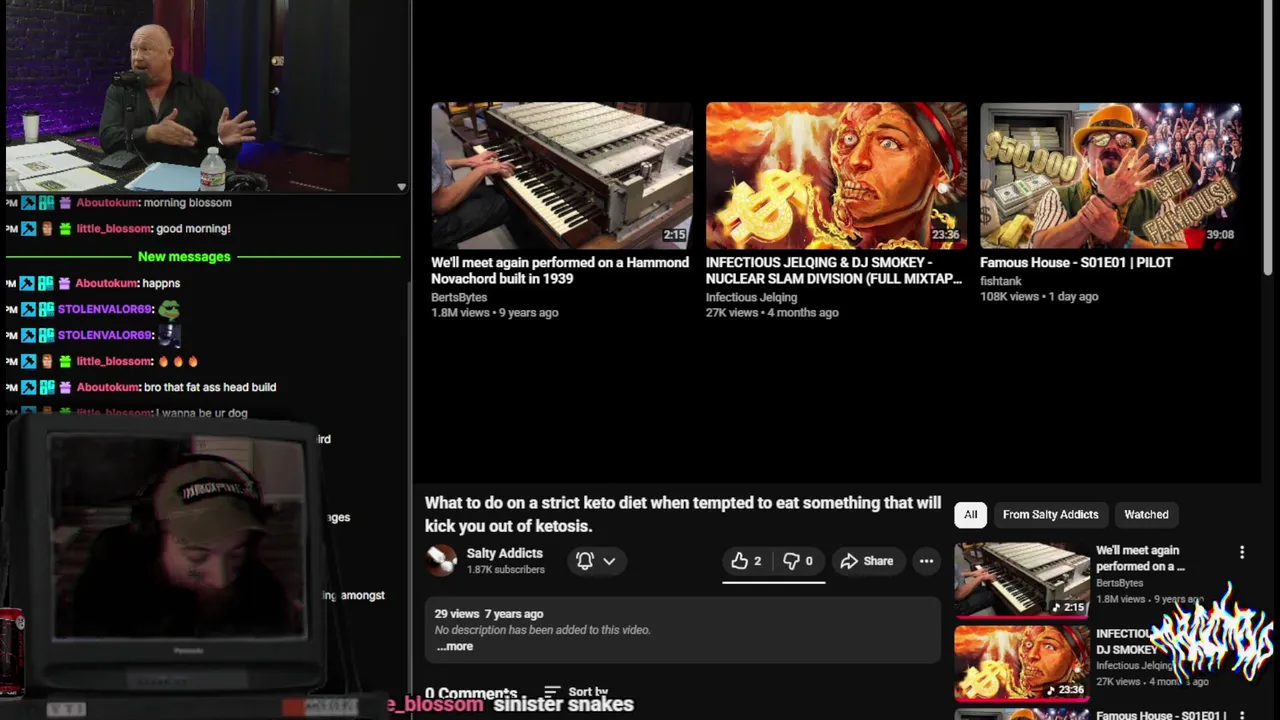Click the 0 Comments heading
This screenshot has height=720, width=1280.
pos(470,692)
